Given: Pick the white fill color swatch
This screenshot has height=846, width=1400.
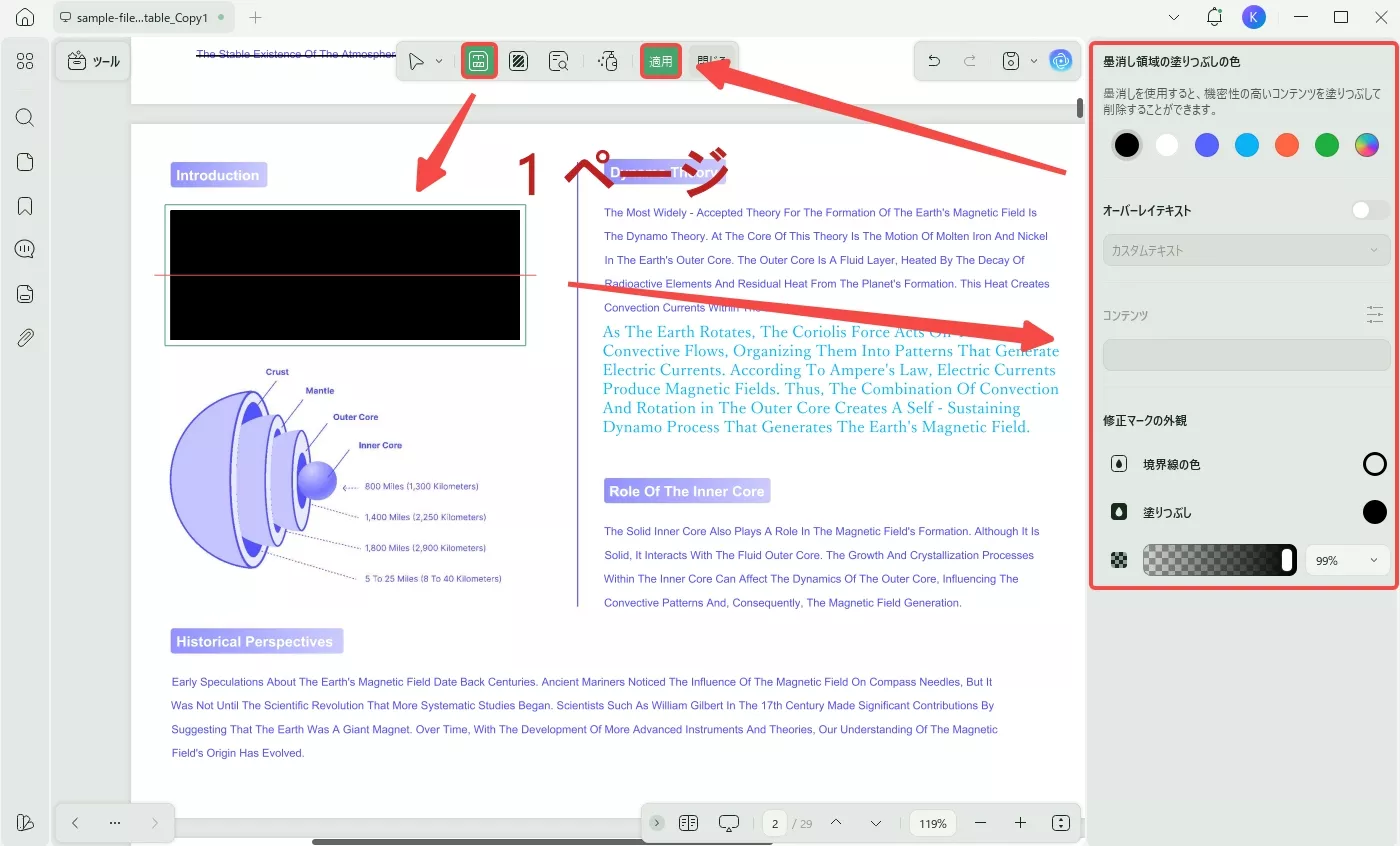Looking at the screenshot, I should coord(1167,145).
